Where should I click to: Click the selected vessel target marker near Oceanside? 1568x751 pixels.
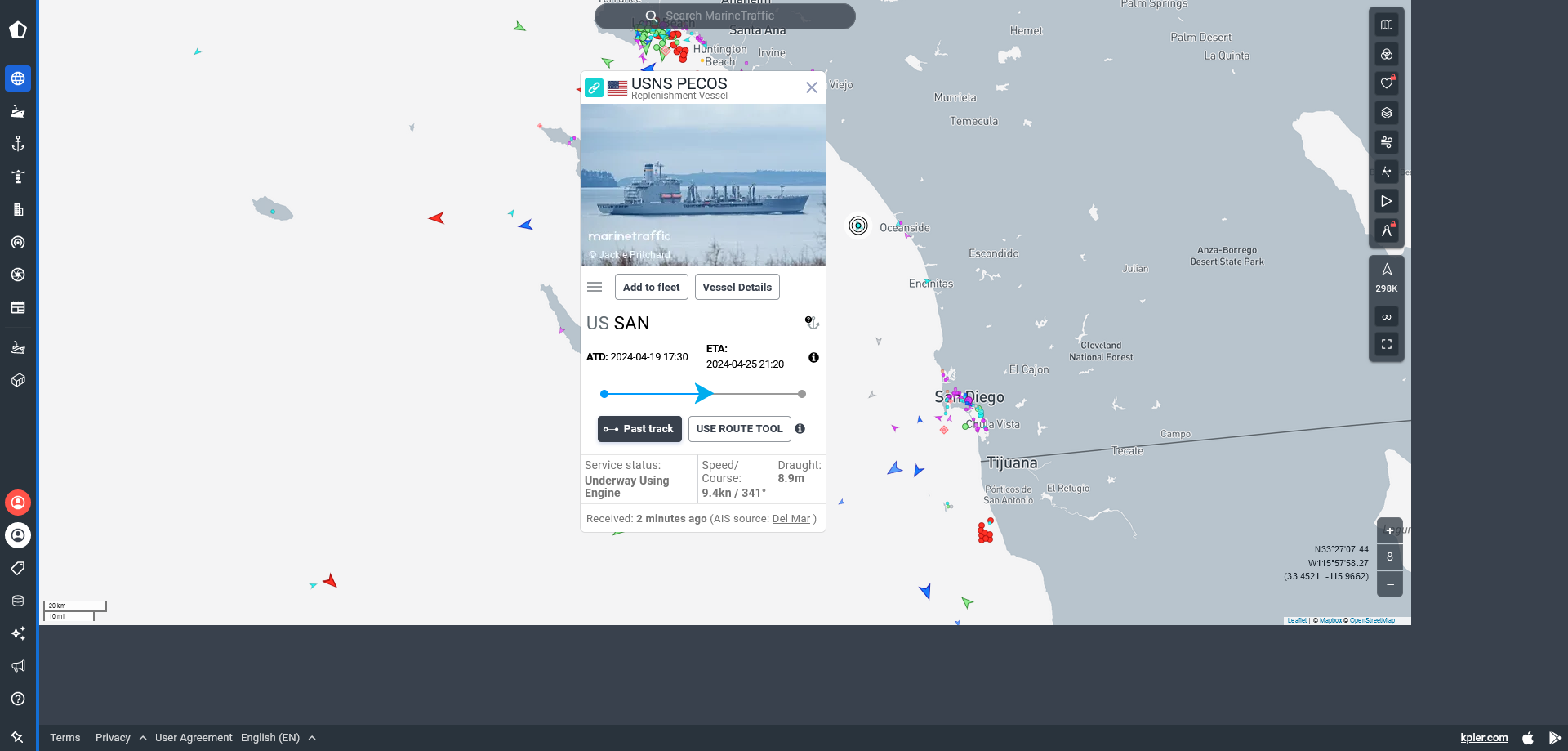click(x=858, y=226)
